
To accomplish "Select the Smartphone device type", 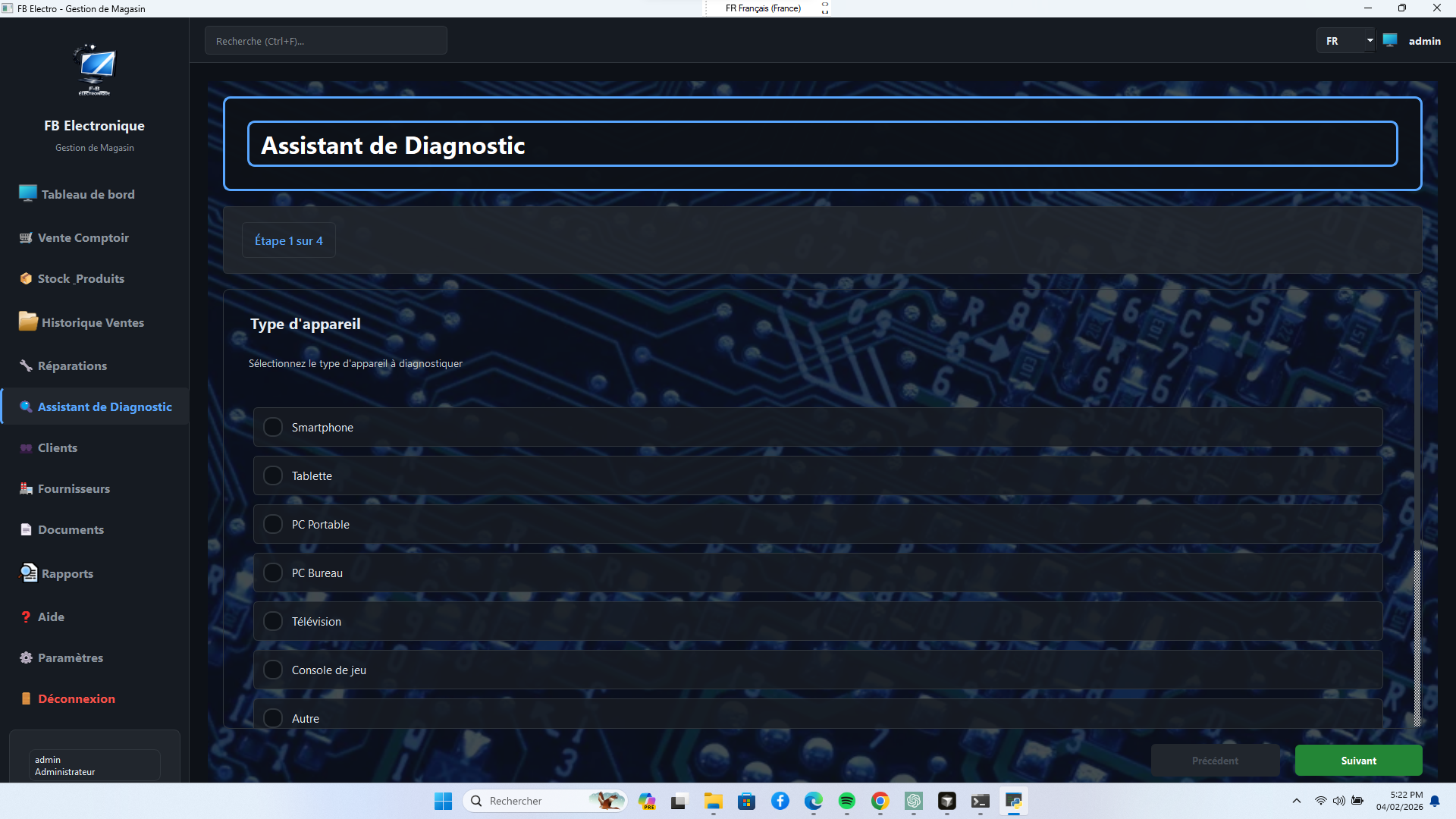I will click(x=273, y=426).
